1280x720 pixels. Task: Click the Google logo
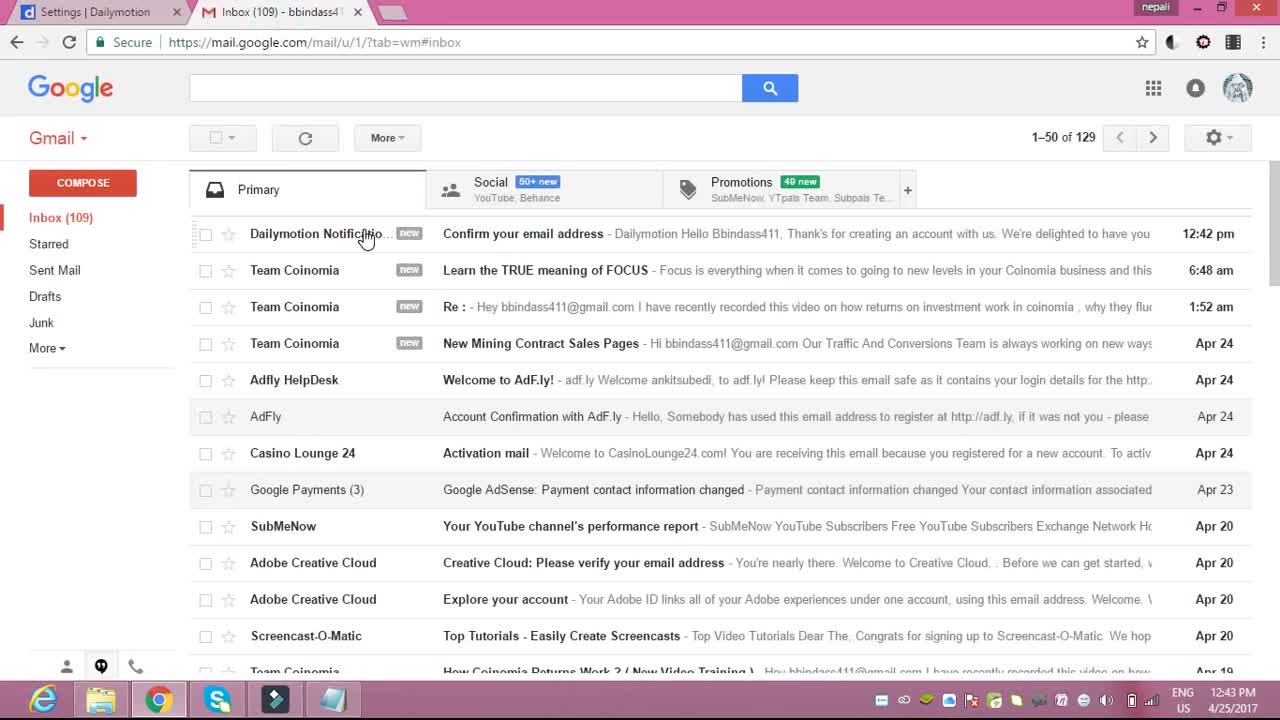(x=70, y=88)
